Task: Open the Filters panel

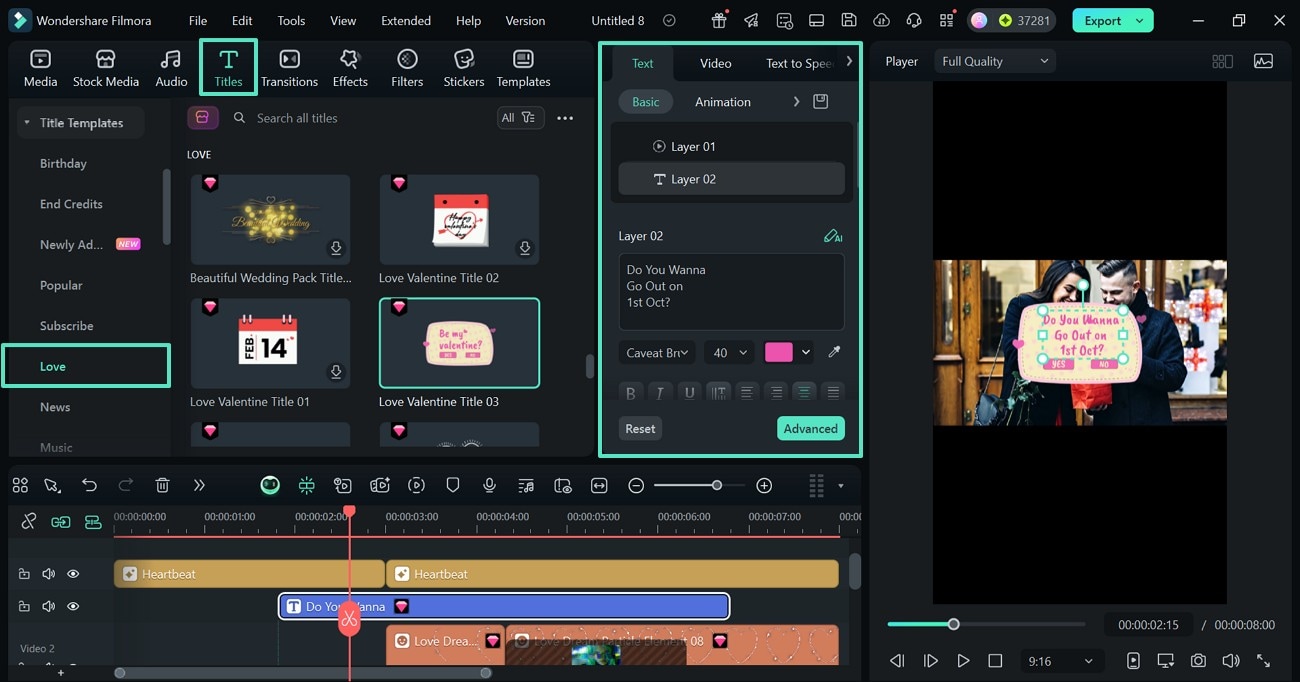Action: [x=407, y=68]
